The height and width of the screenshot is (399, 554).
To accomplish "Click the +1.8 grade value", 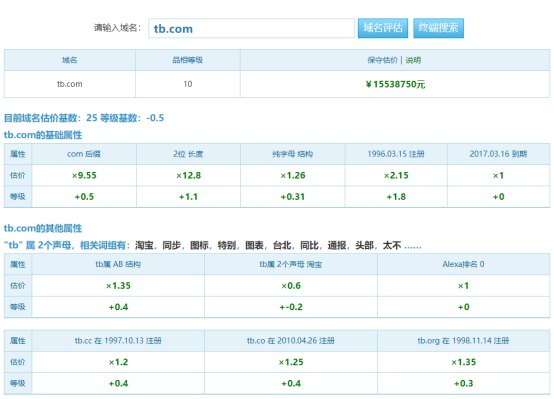I will (x=396, y=197).
